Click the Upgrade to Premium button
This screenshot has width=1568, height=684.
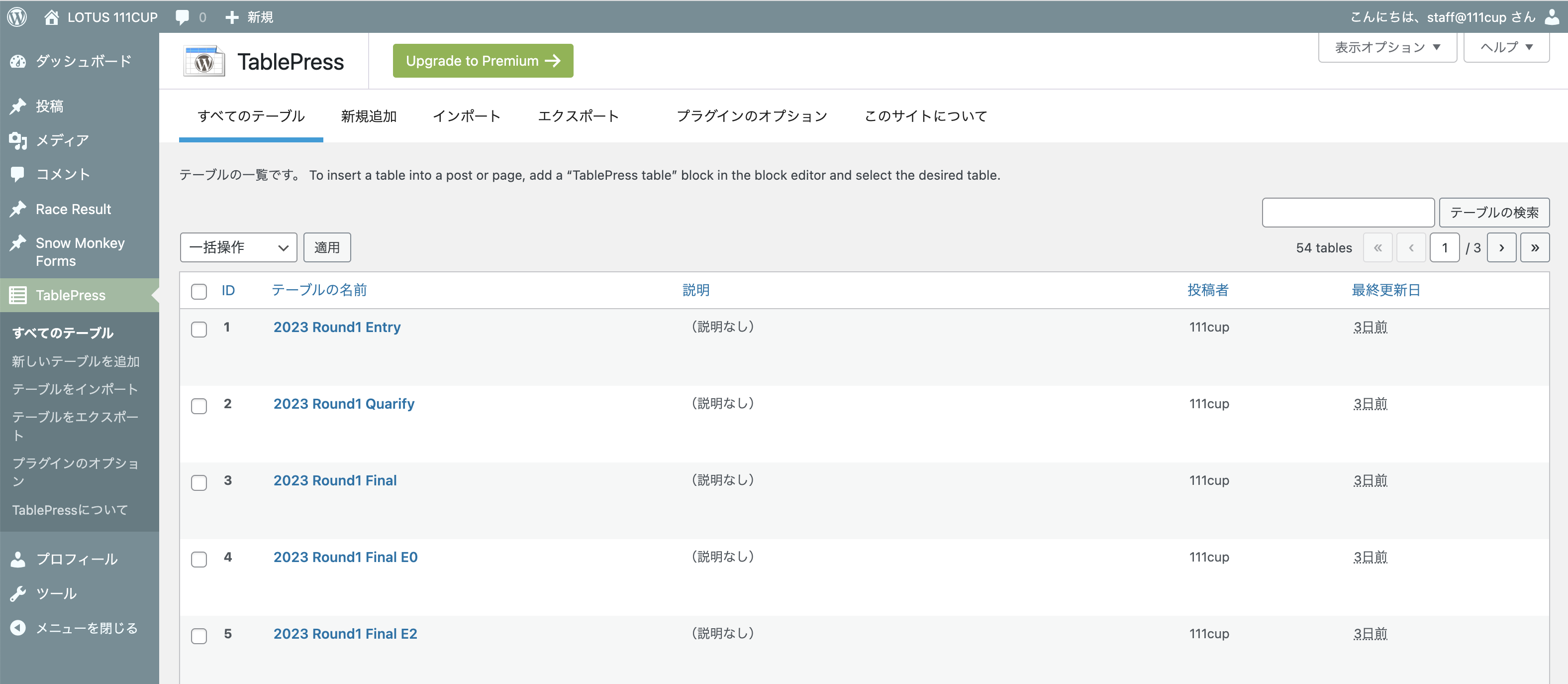tap(483, 61)
